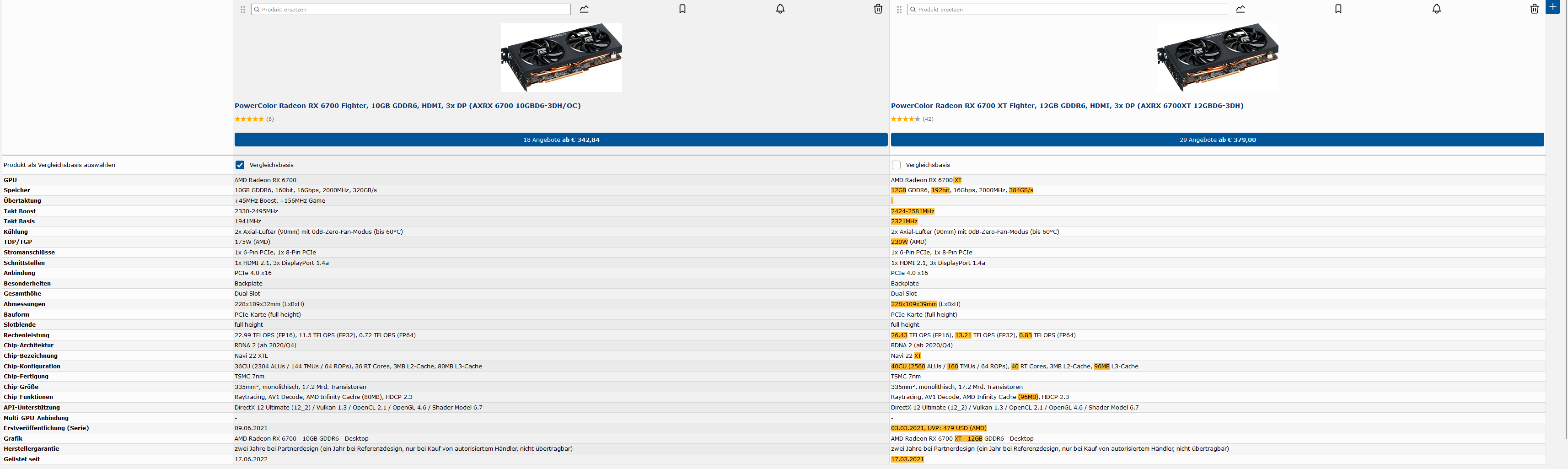Delete RX 6700 XT column with trash icon
This screenshot has width=1568, height=469.
(x=1535, y=9)
